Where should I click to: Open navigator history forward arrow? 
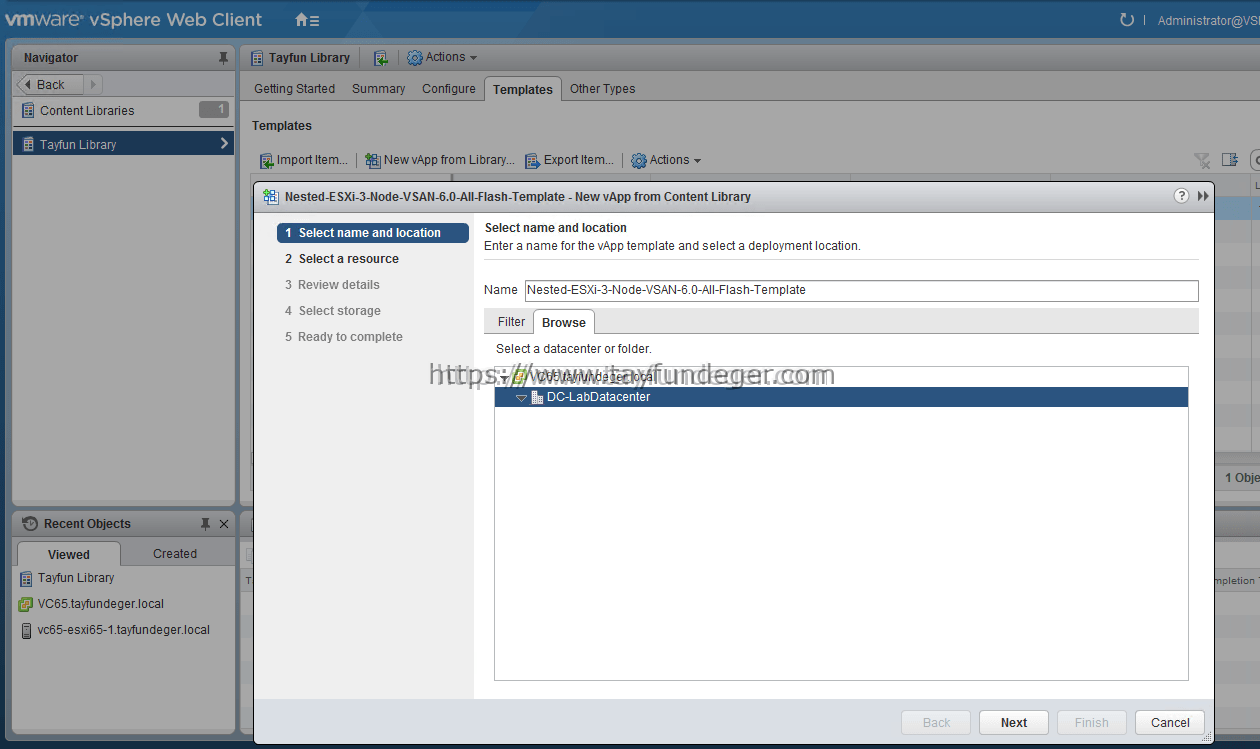pos(93,85)
